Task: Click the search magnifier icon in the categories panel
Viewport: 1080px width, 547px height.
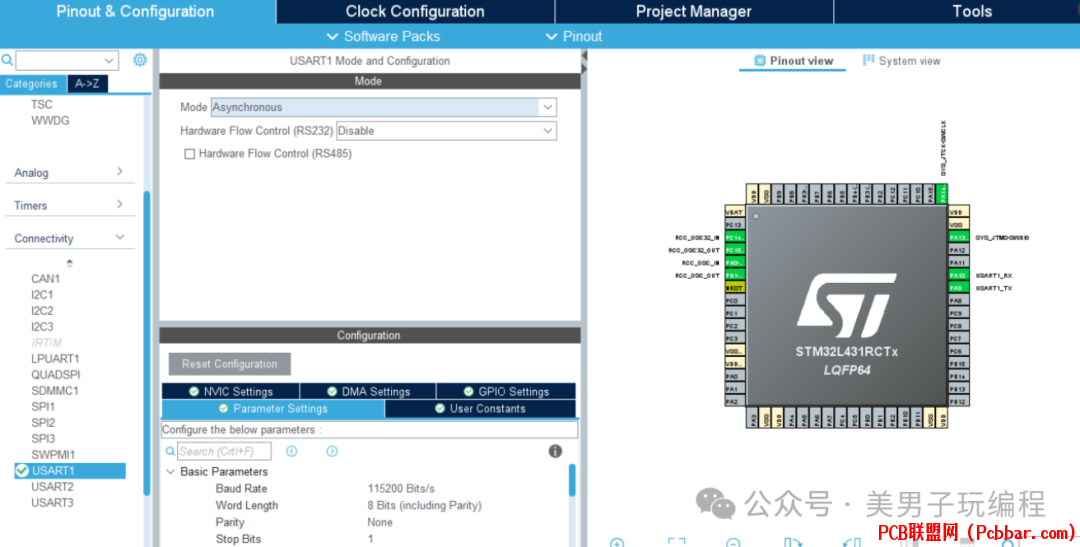Action: coord(7,61)
